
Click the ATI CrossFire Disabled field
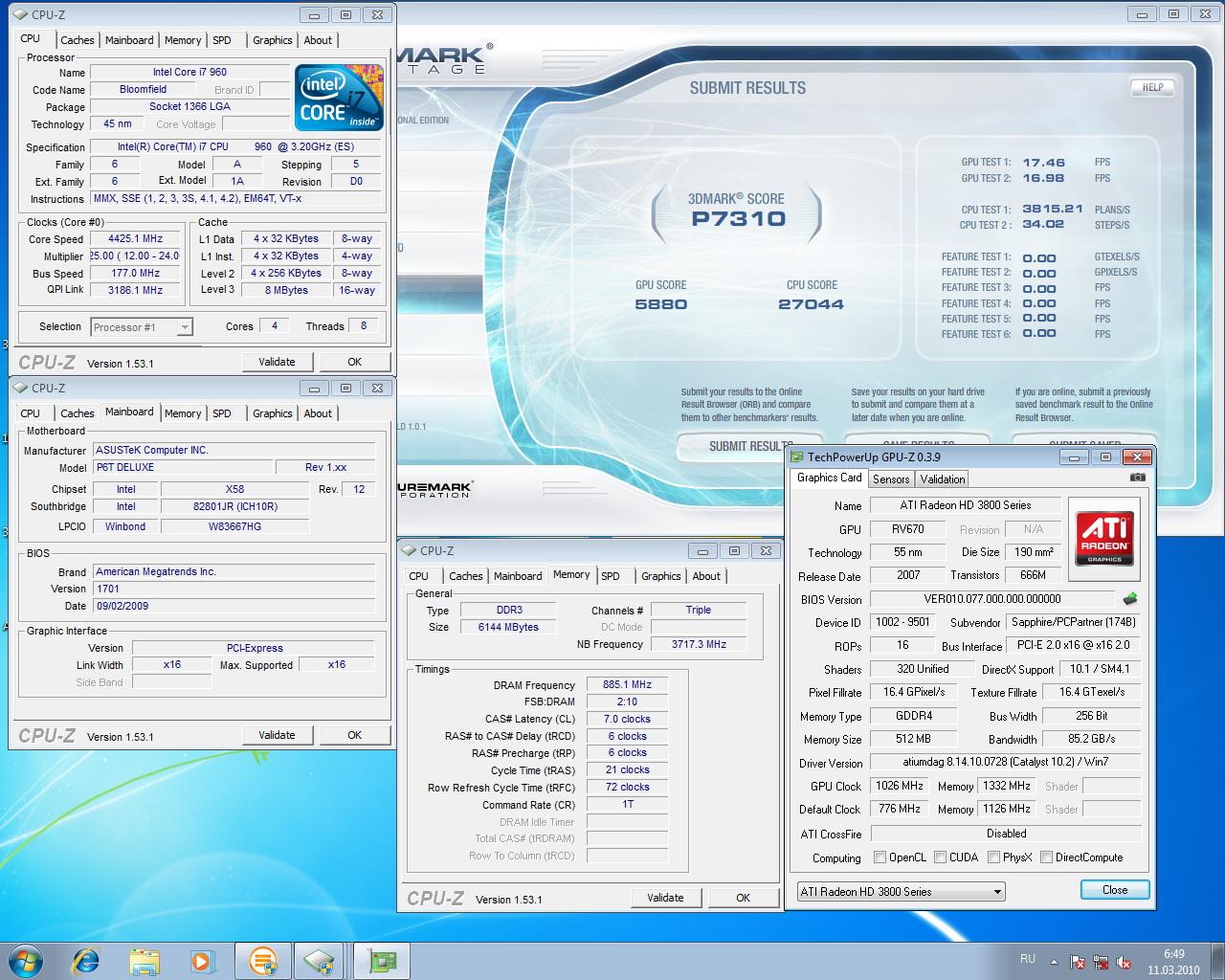(x=1006, y=834)
